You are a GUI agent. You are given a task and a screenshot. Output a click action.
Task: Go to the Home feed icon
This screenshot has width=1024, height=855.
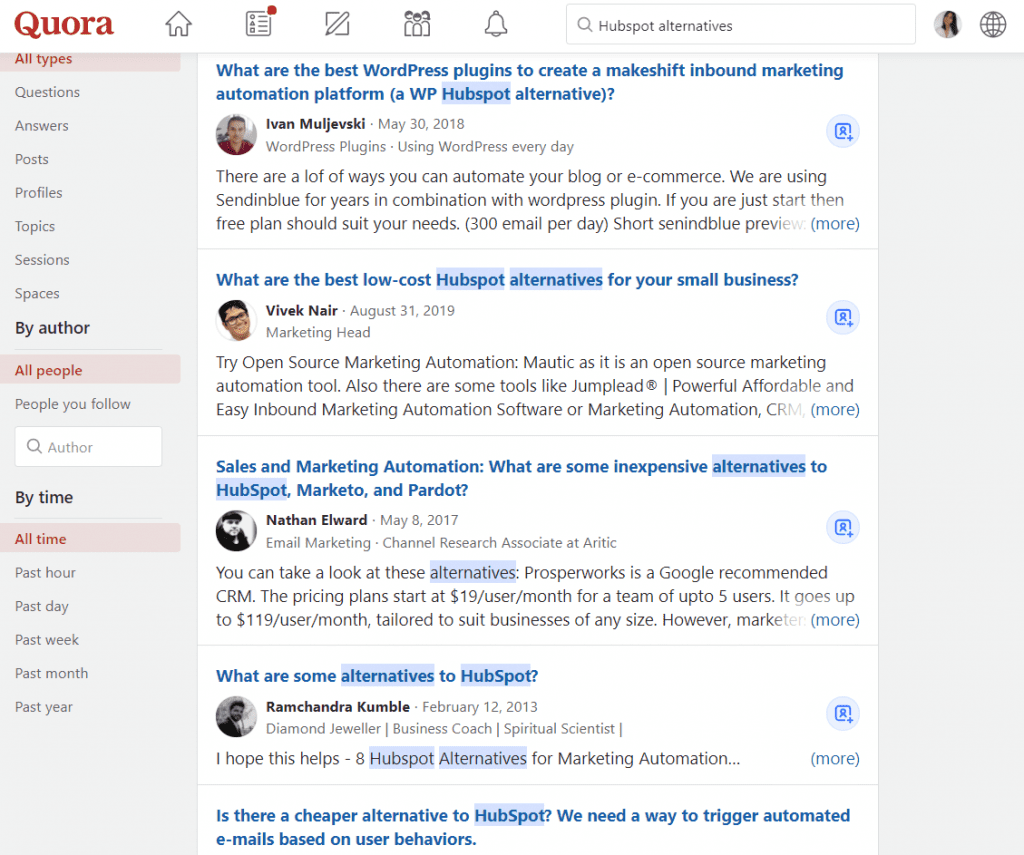178,24
